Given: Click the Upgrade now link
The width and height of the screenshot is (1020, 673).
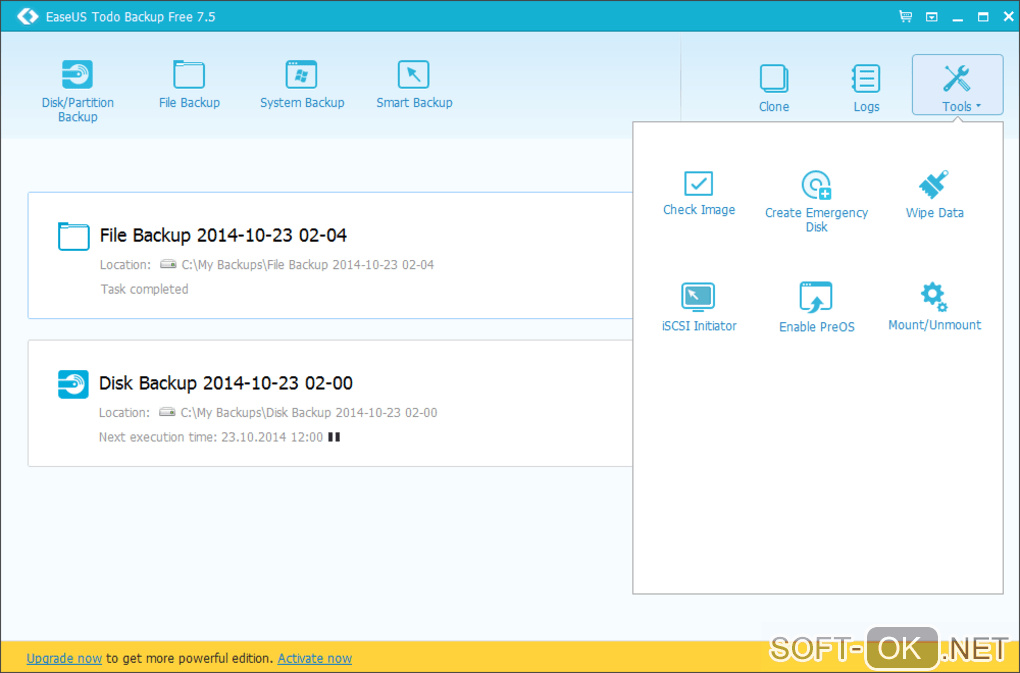Looking at the screenshot, I should 64,658.
